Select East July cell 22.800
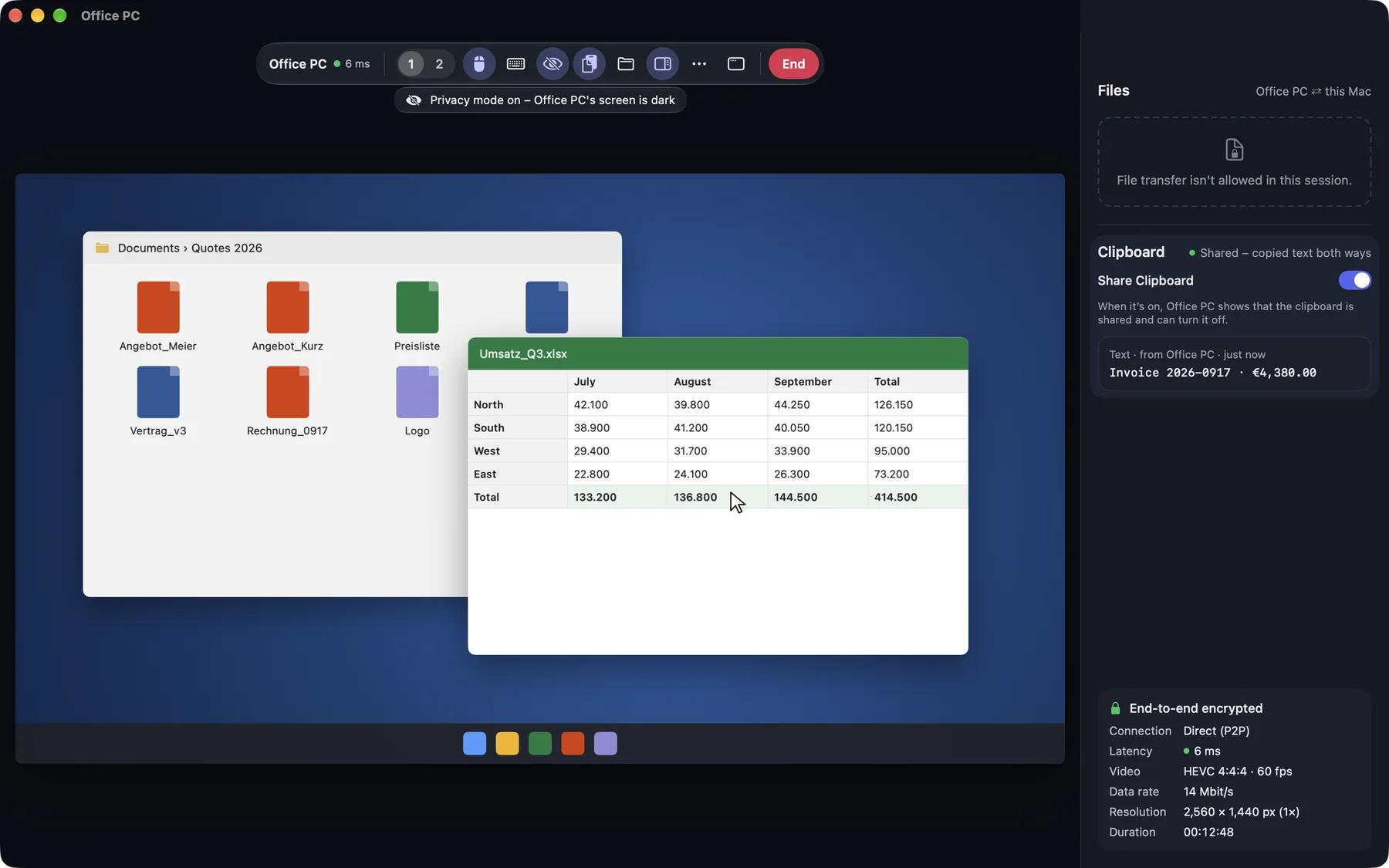1389x868 pixels. (617, 474)
